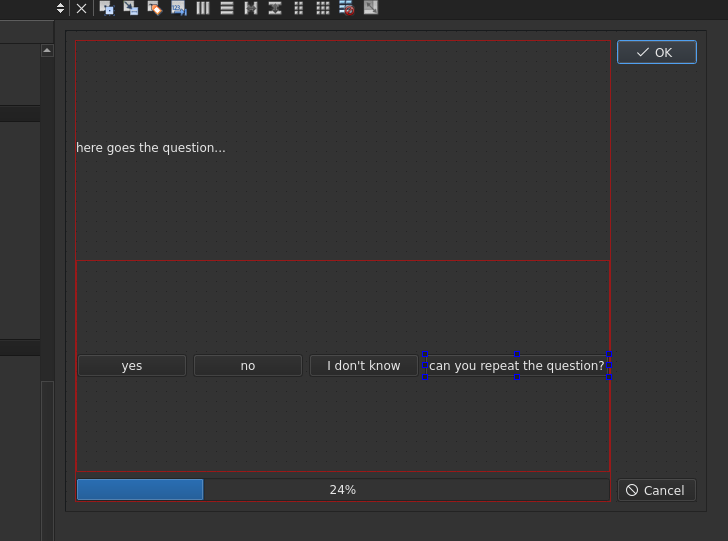728x541 pixels.
Task: Click the scroll-up arrow of left panel
Action: [47, 50]
